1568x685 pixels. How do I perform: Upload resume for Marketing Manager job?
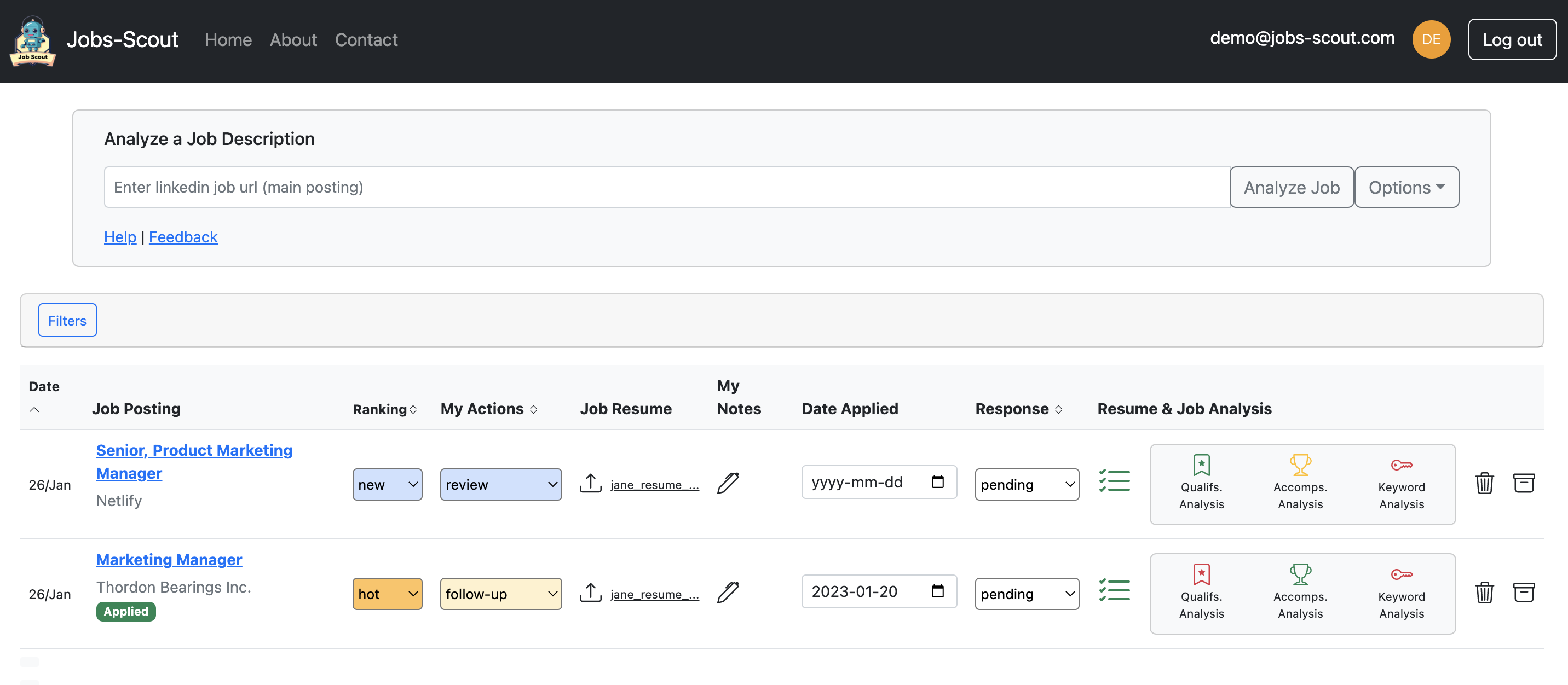(590, 593)
